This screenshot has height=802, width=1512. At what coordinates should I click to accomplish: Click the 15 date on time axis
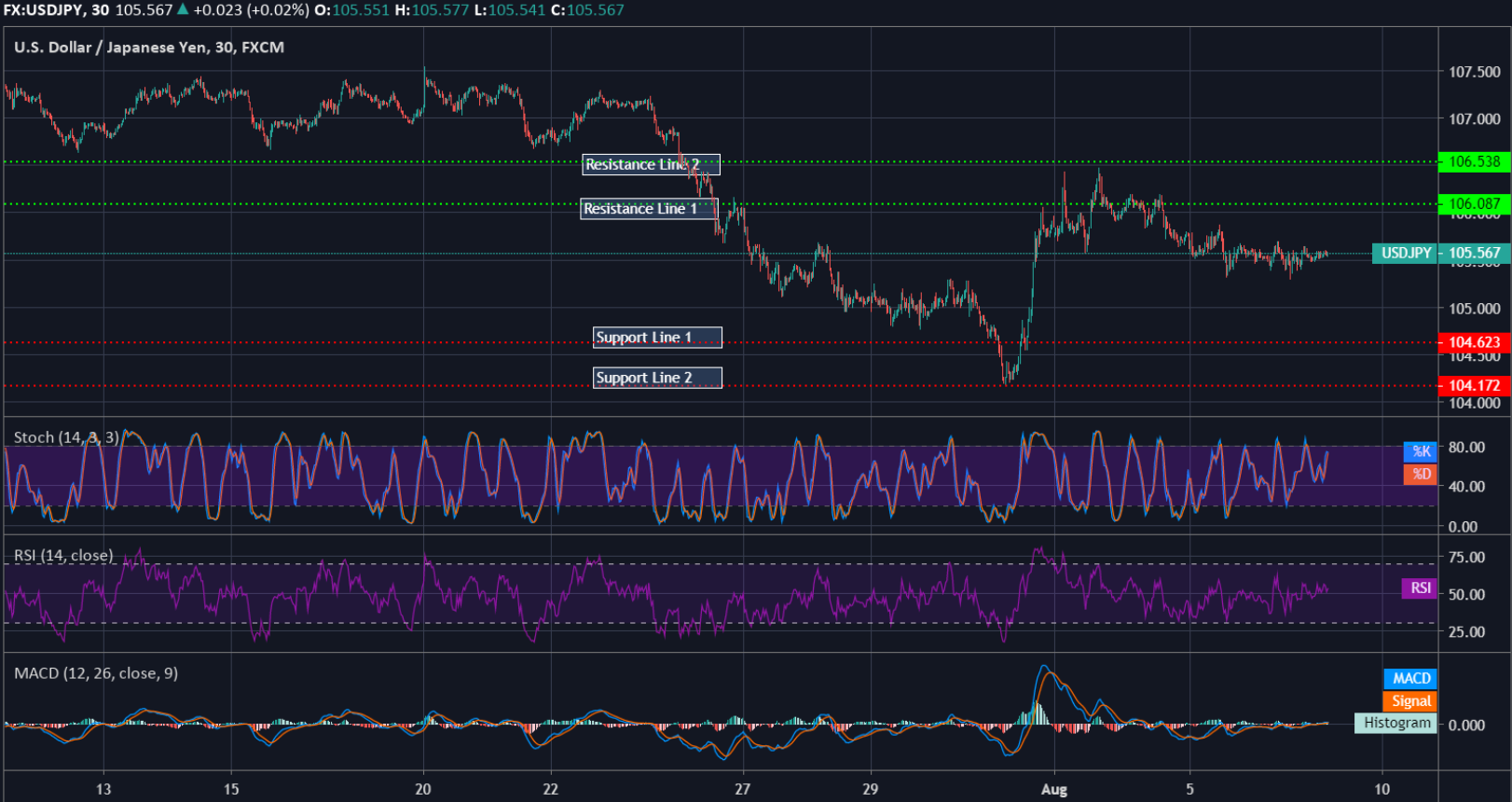click(x=231, y=789)
